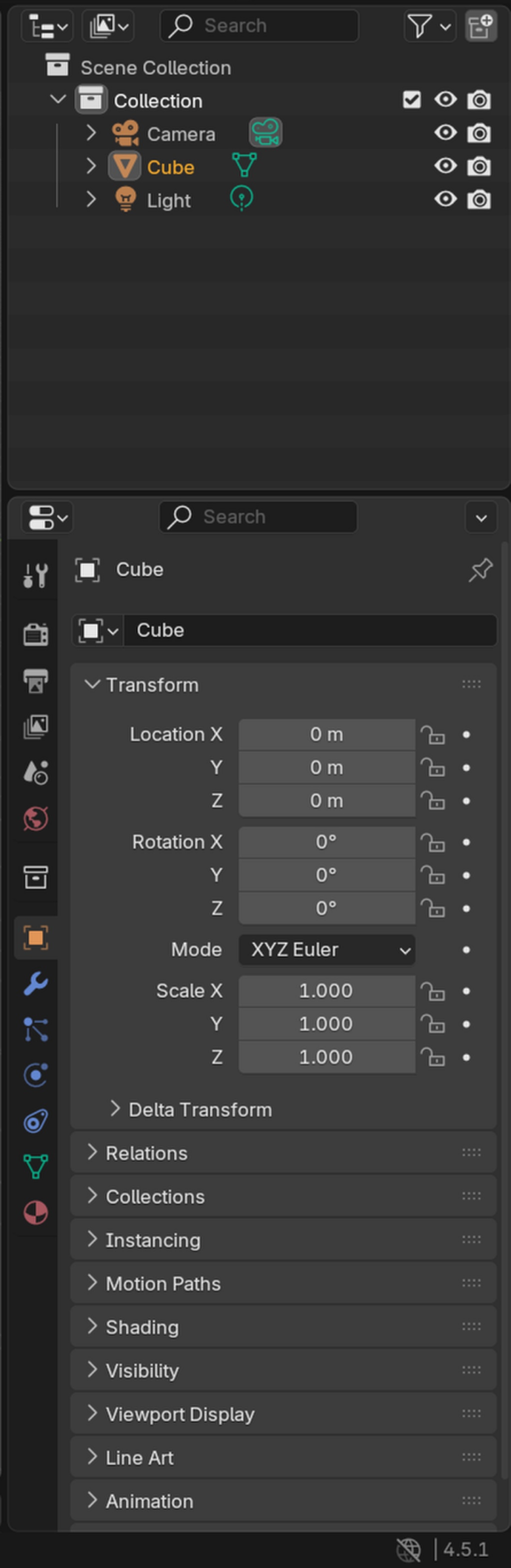Expand the Delta Transform subpanel
The width and height of the screenshot is (511, 1568).
tap(115, 1109)
